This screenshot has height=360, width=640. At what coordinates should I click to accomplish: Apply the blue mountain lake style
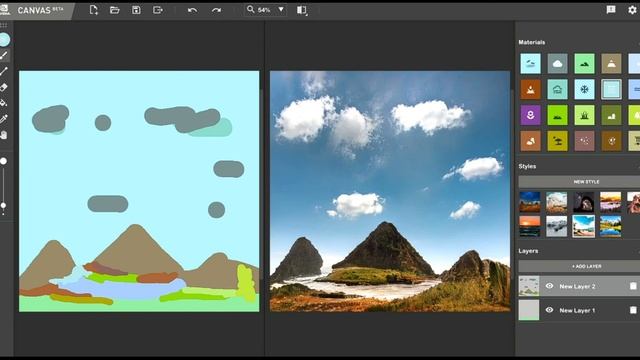pyautogui.click(x=611, y=227)
